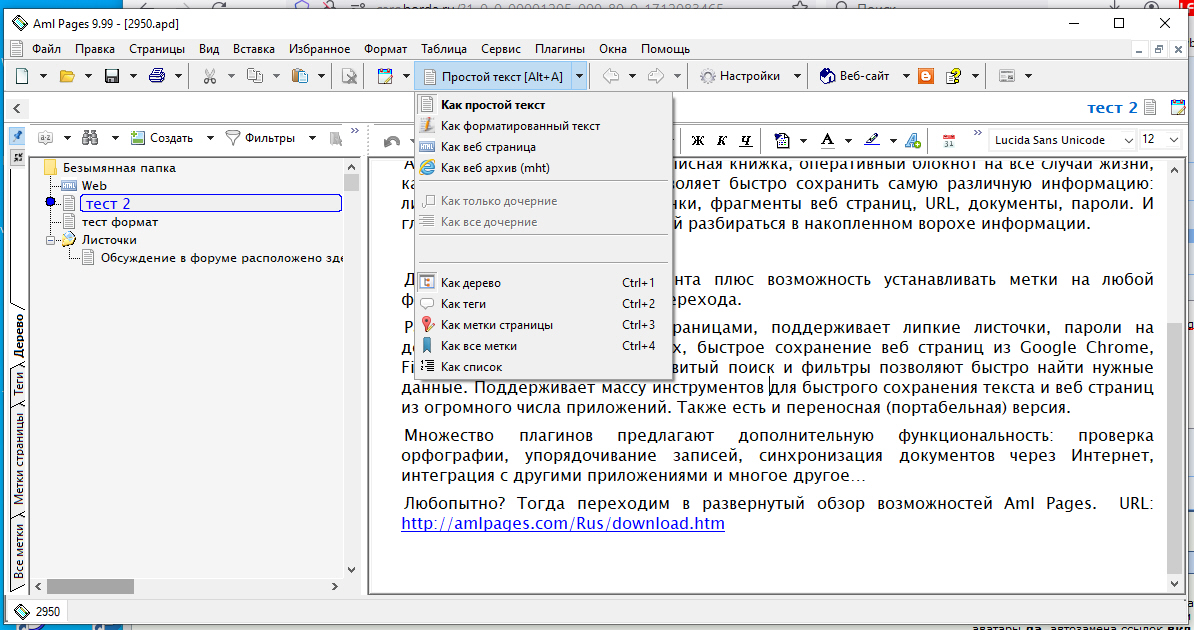Toggle italic К formatting
Viewport: 1194px width, 630px height.
click(722, 140)
